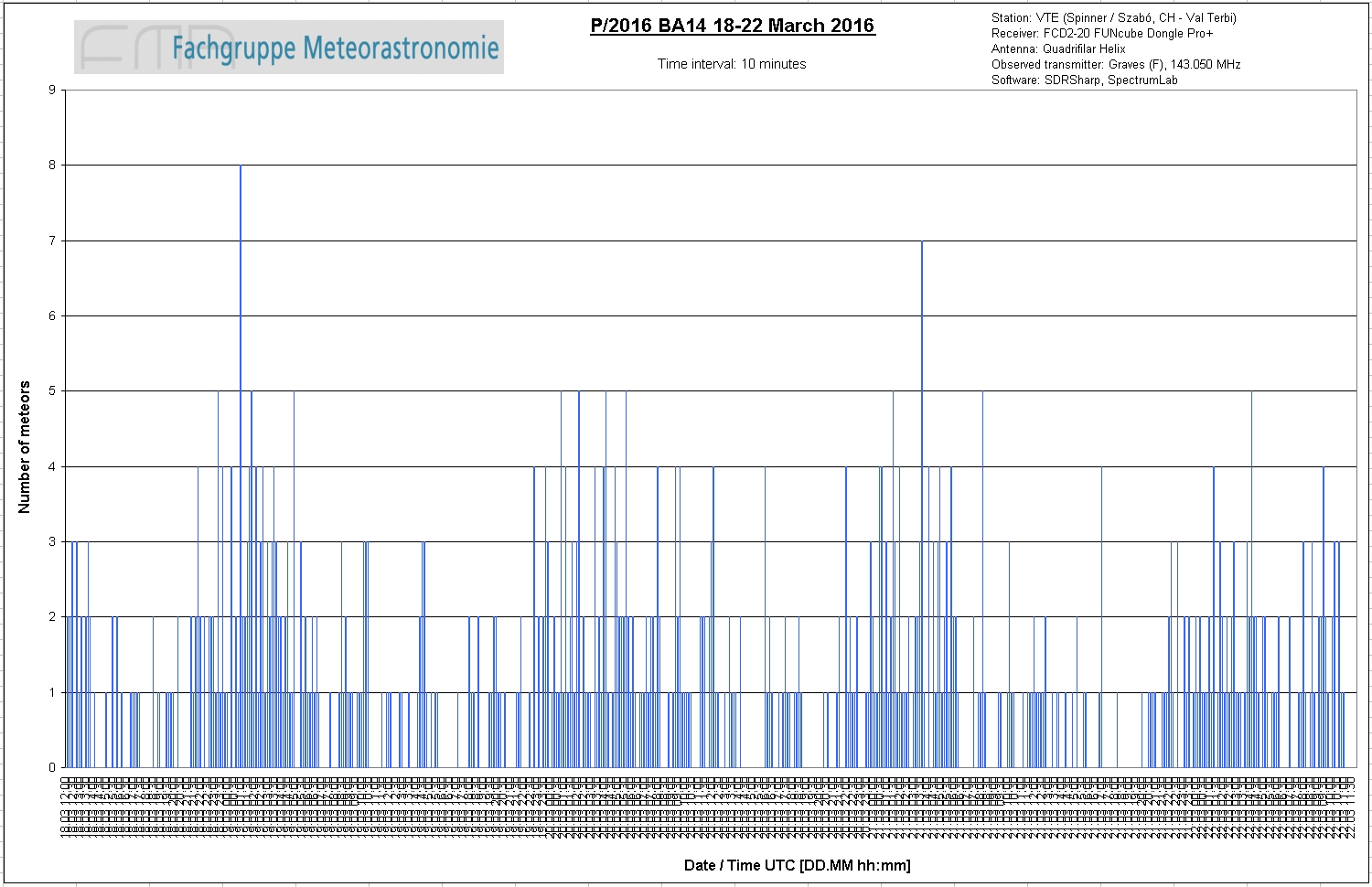
Task: Select the y-axis tick label 9
Action: coord(52,90)
